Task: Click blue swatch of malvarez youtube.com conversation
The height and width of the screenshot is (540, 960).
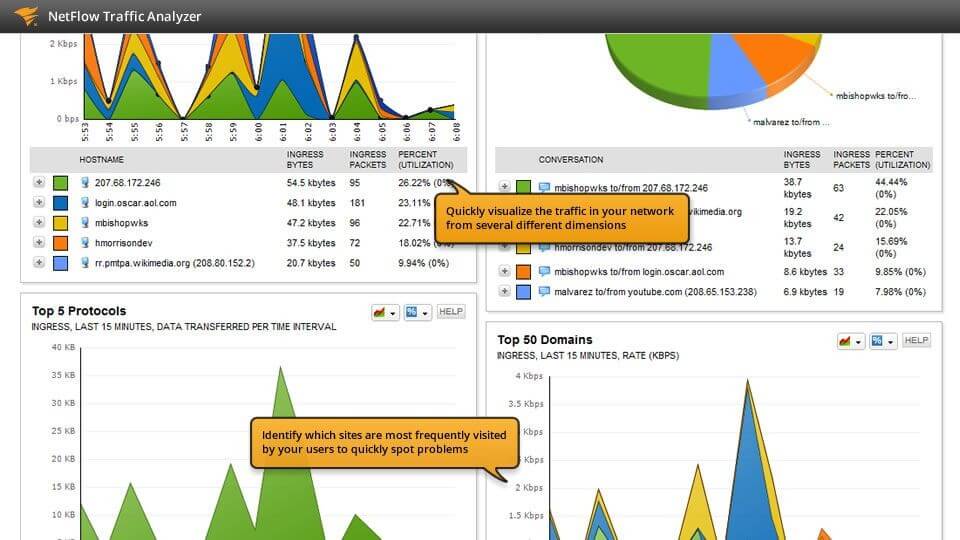Action: [523, 291]
